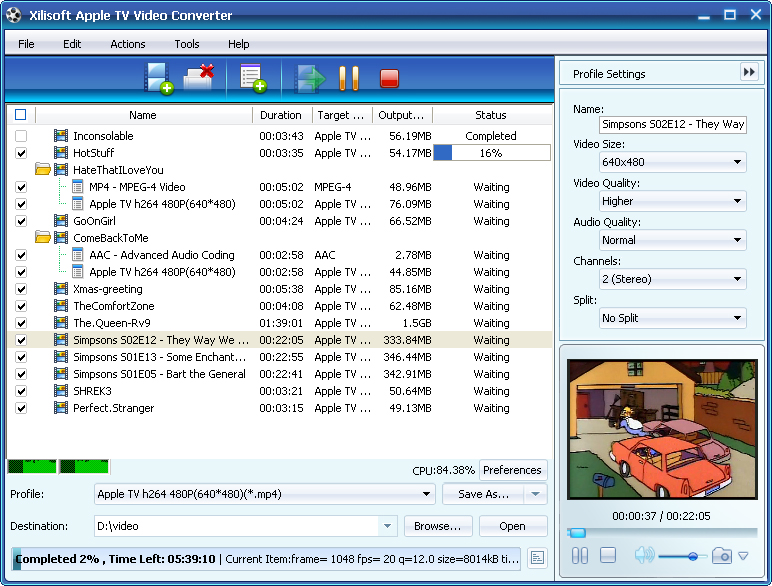Open the Audio Quality dropdown

click(x=673, y=240)
